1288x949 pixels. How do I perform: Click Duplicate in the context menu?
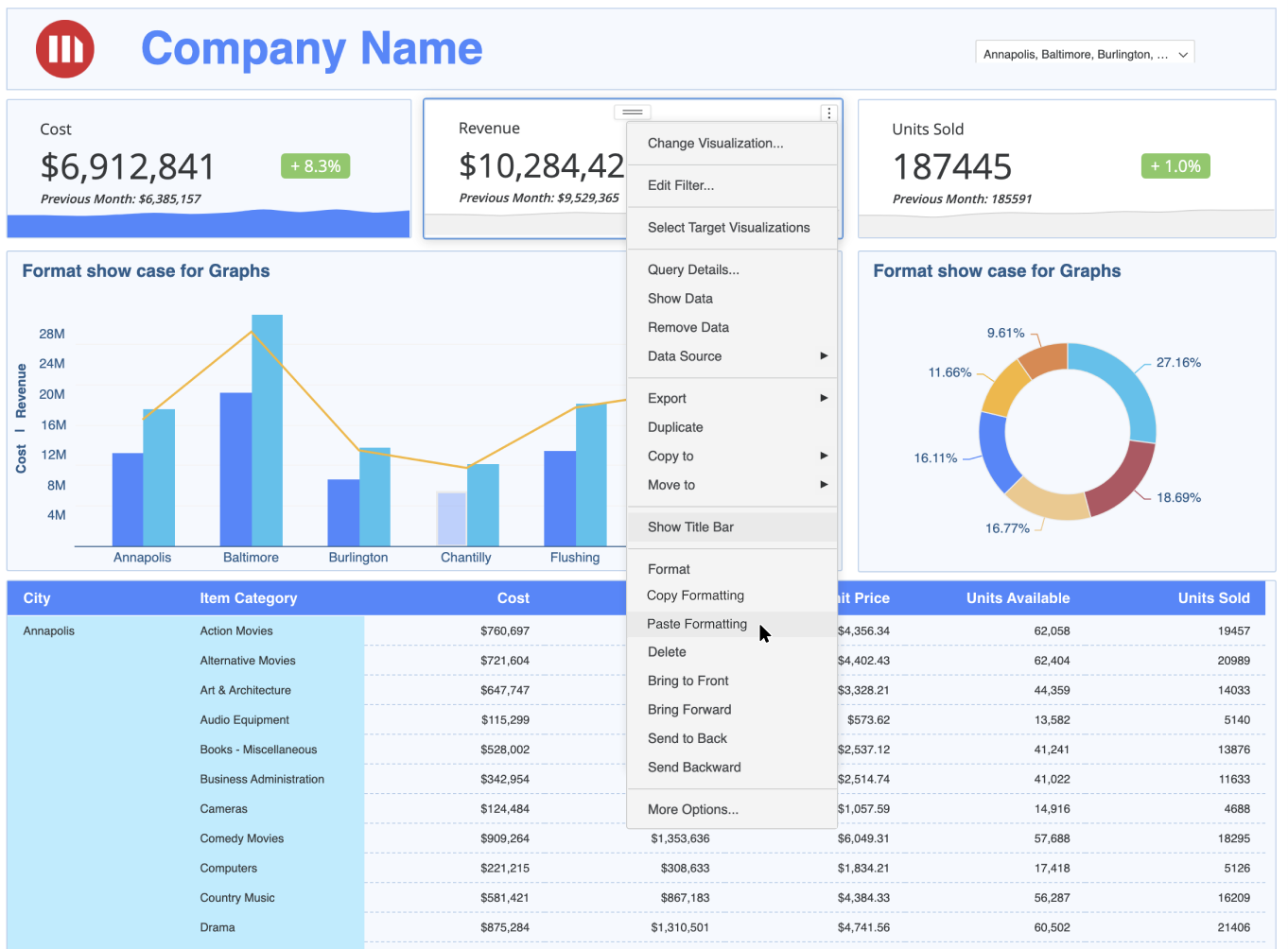pyautogui.click(x=675, y=427)
